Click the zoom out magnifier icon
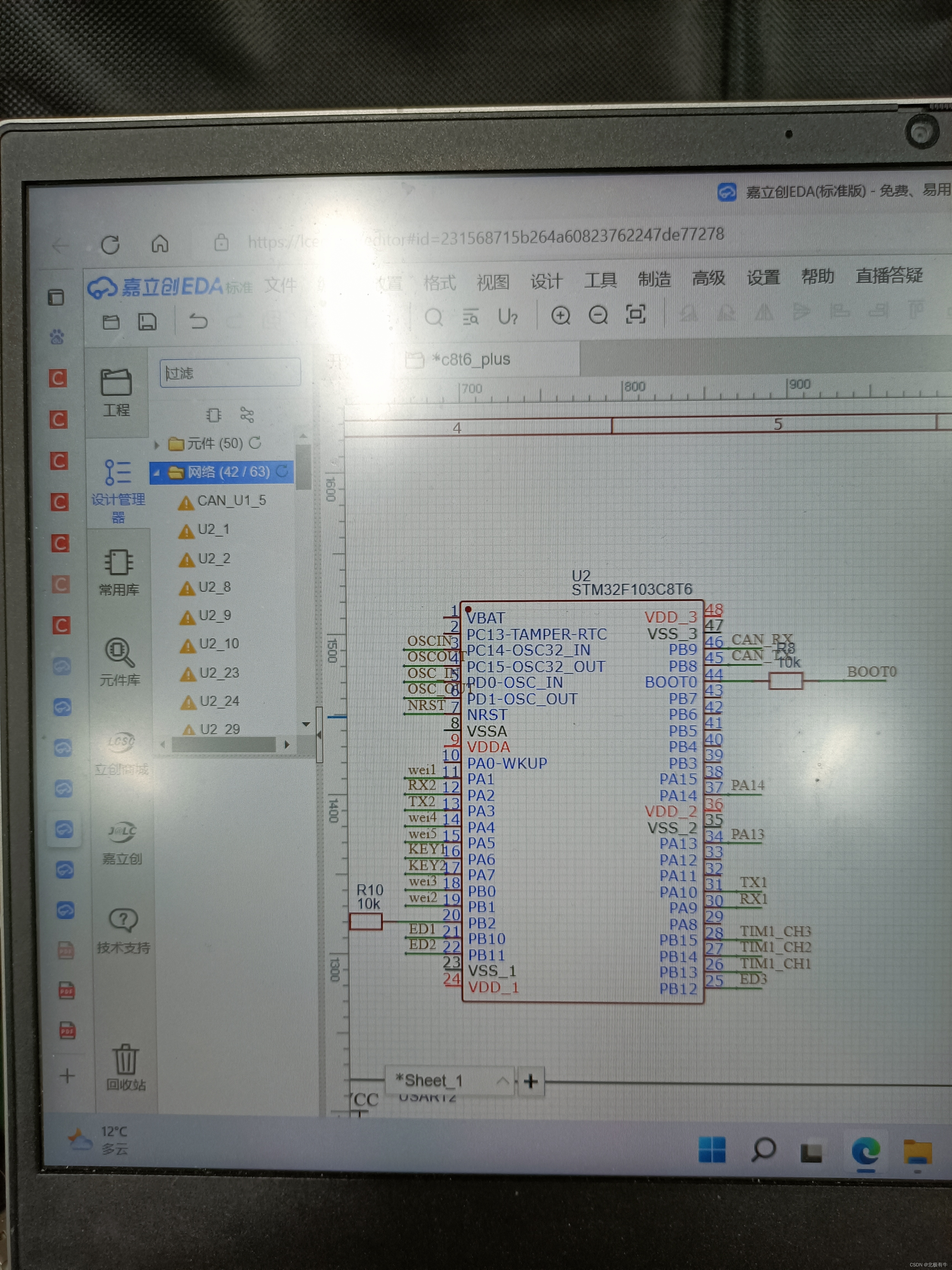 tap(598, 315)
